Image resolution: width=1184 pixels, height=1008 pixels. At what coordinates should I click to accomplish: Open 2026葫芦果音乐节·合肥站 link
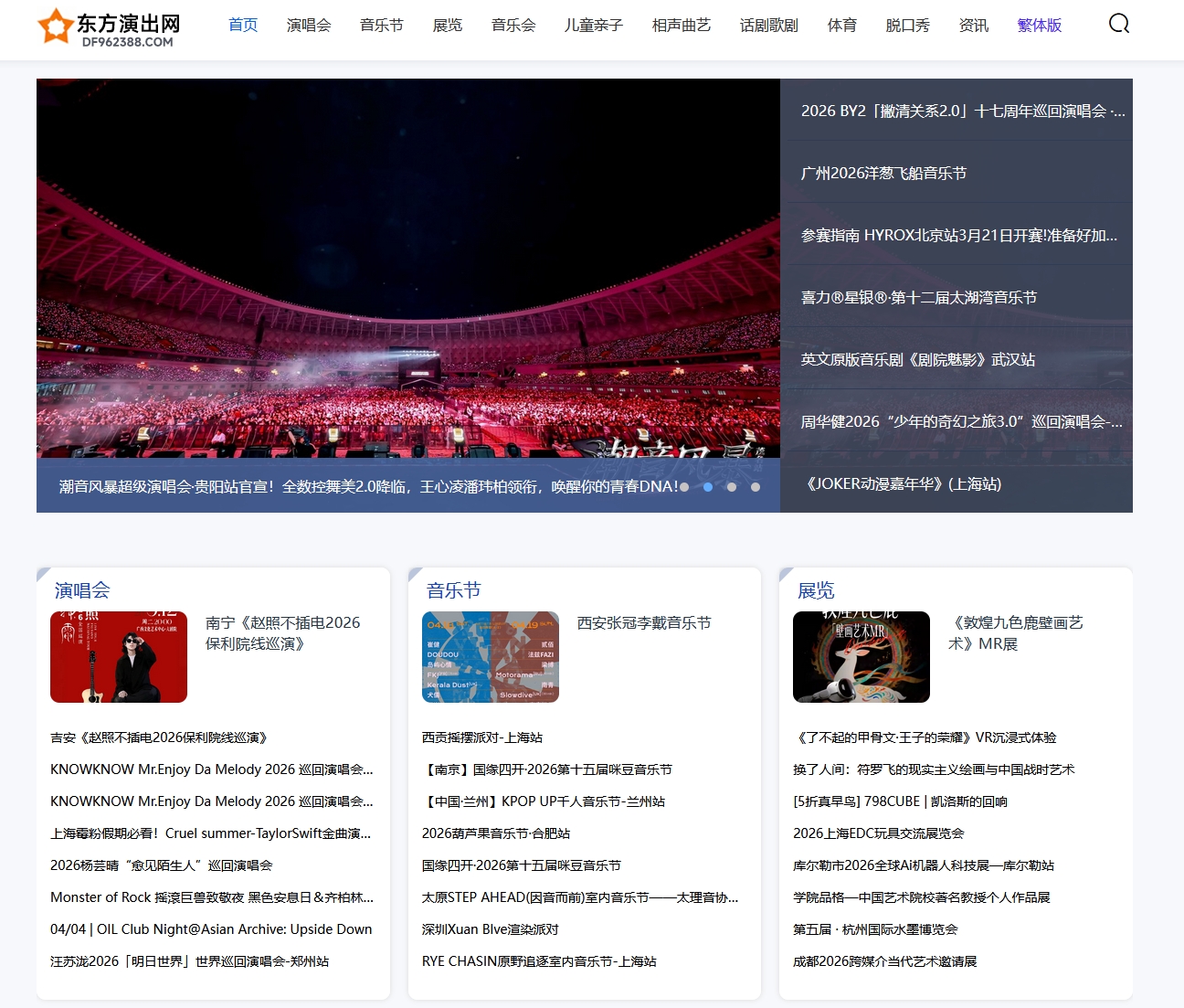pyautogui.click(x=496, y=833)
